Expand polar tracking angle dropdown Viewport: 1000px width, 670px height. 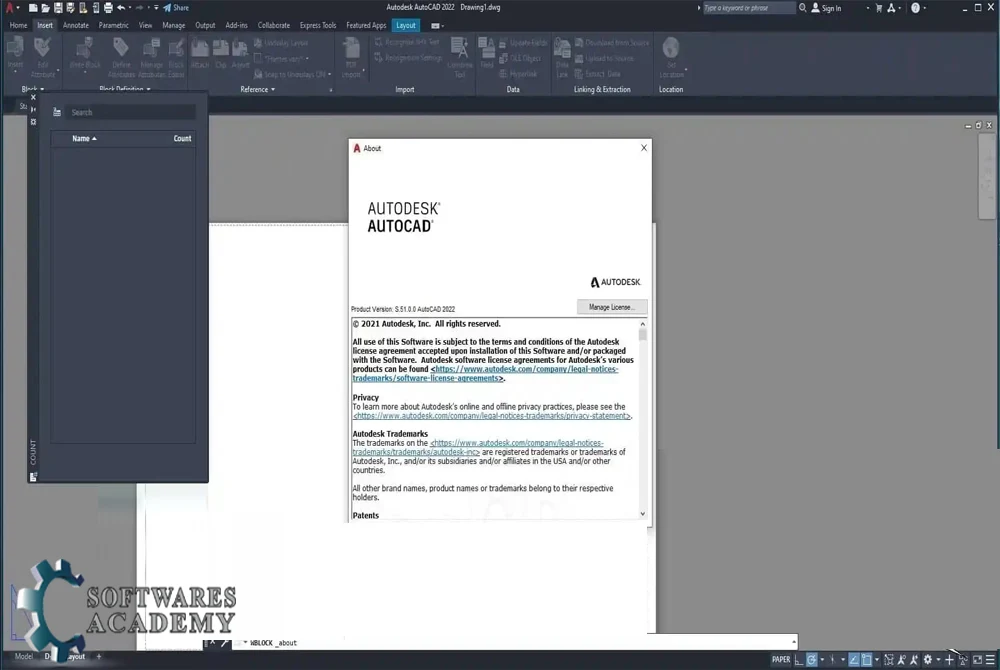pos(822,660)
